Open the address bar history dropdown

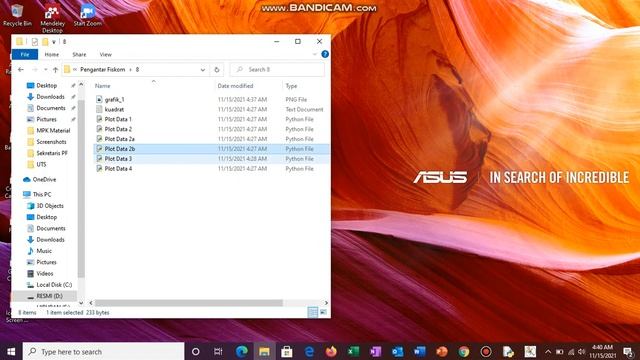pyautogui.click(x=202, y=70)
